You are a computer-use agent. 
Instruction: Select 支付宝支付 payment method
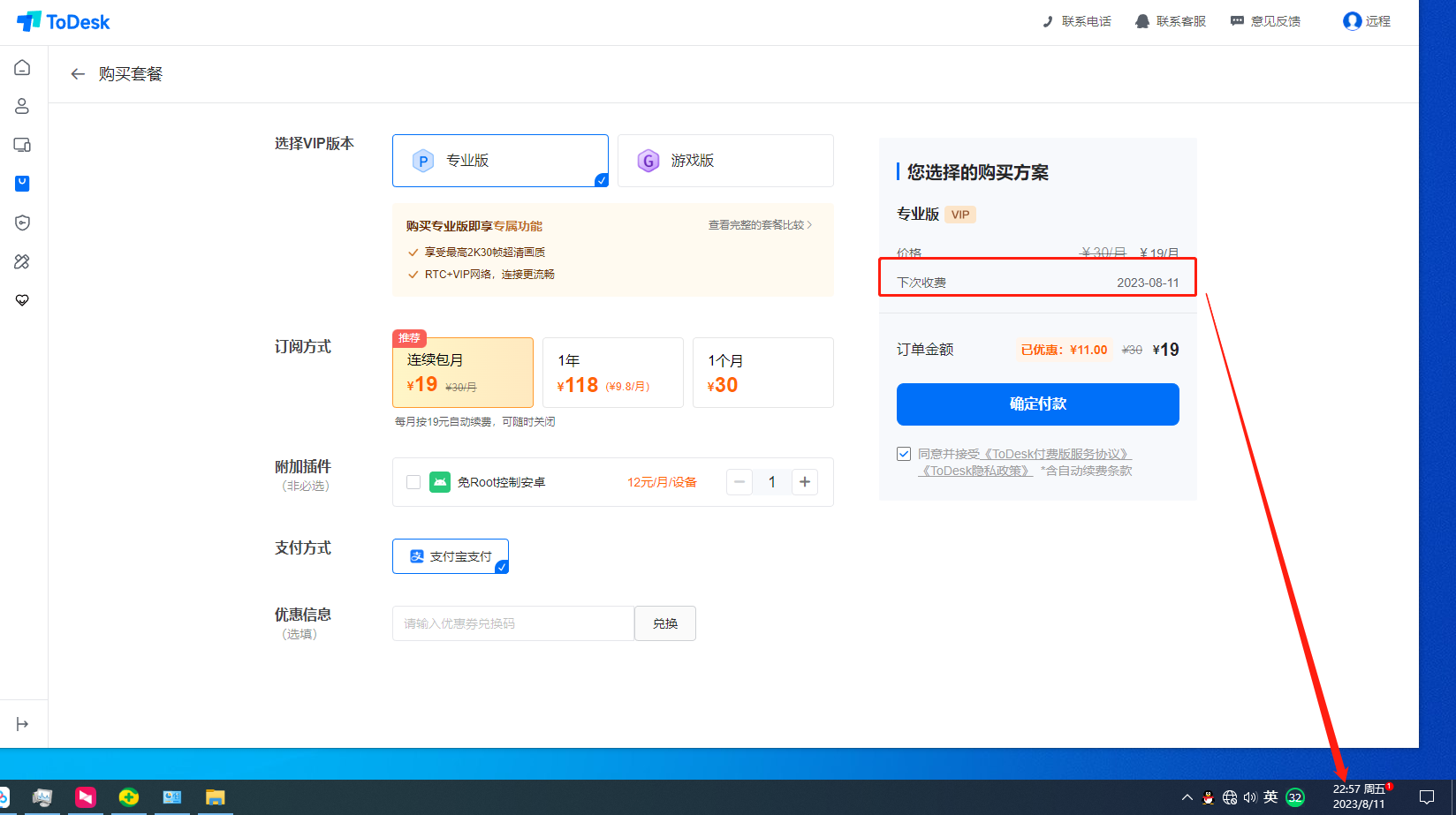click(x=451, y=556)
